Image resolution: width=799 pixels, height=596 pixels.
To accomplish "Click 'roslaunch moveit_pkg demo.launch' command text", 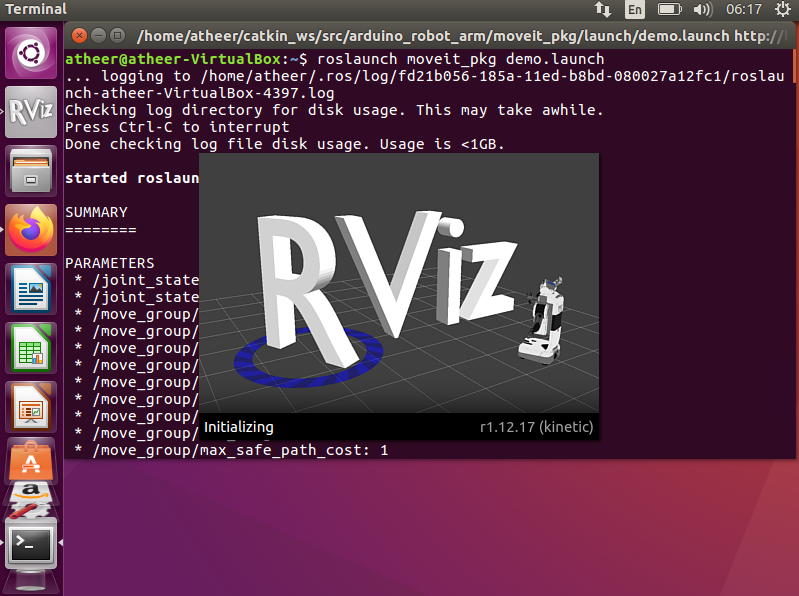I will coord(460,60).
